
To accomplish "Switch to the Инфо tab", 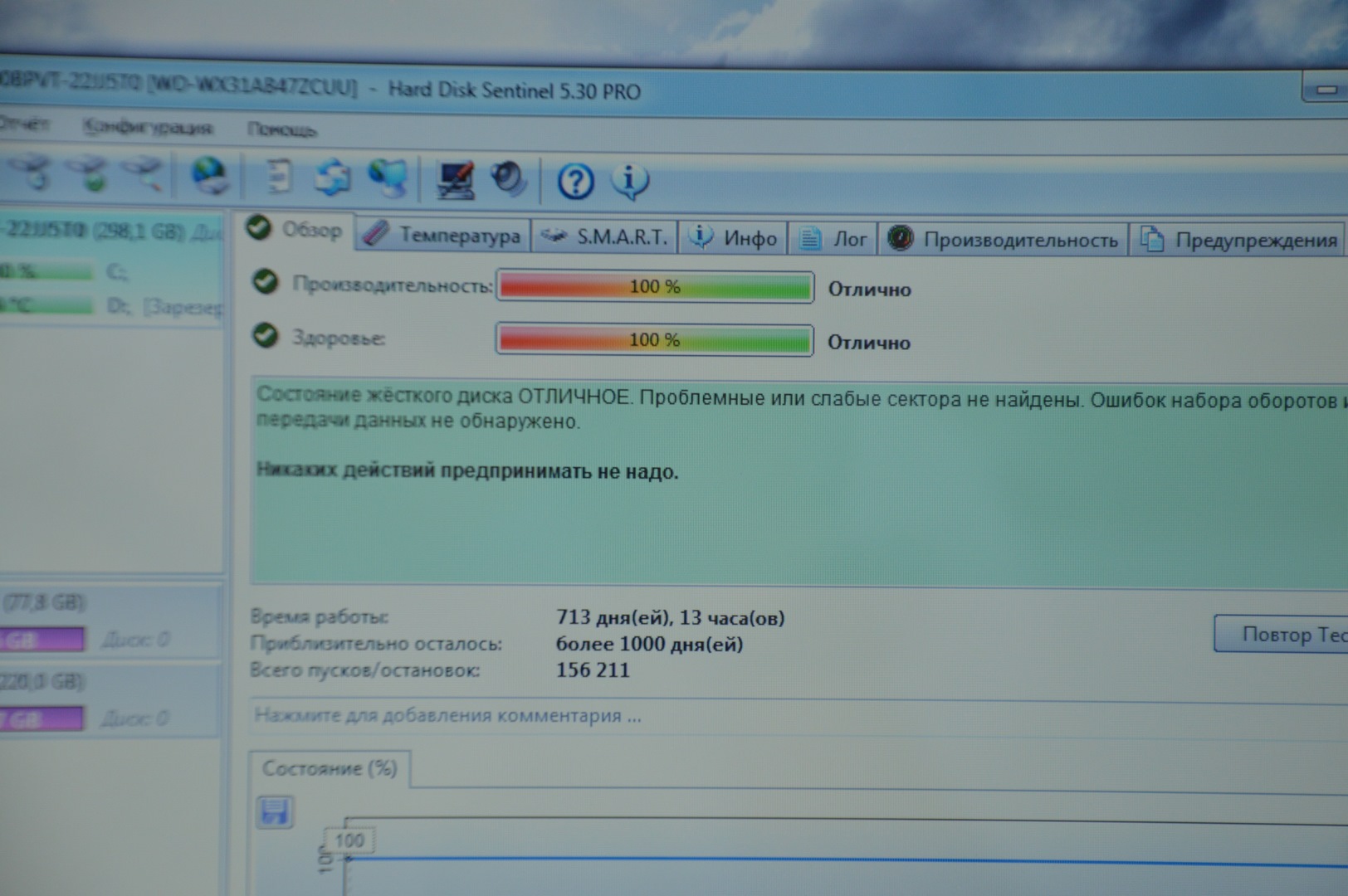I will click(733, 239).
